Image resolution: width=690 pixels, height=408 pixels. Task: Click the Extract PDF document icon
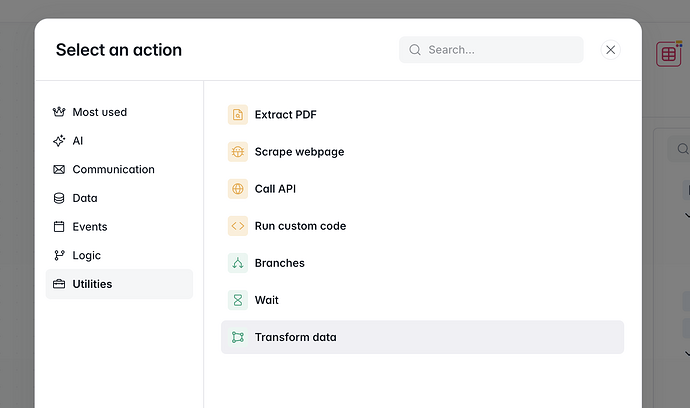[237, 115]
